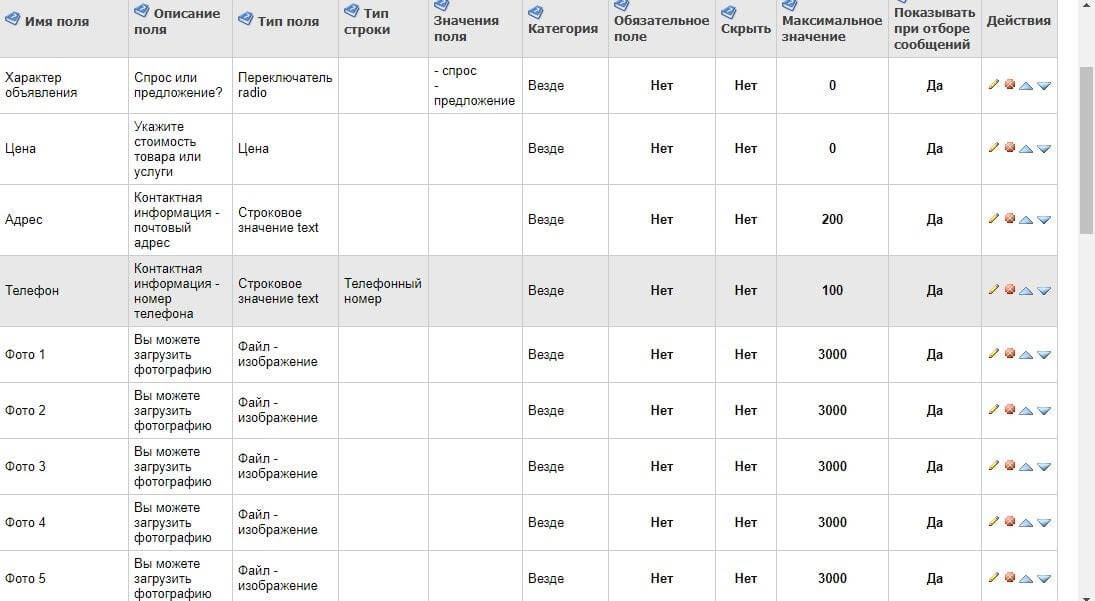The width and height of the screenshot is (1095, 601).
Task: Move Характер объявления field down
Action: 1044,86
